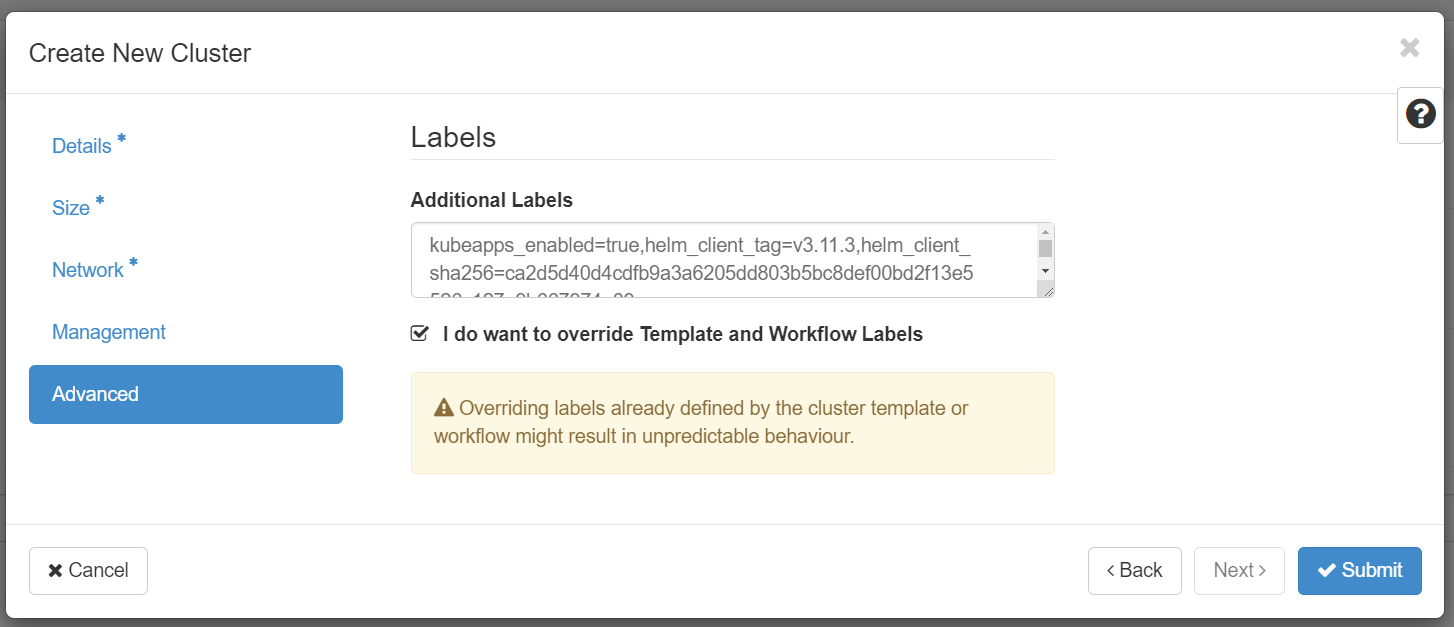The height and width of the screenshot is (627, 1454).
Task: Switch to the Size step
Action: [x=71, y=208]
